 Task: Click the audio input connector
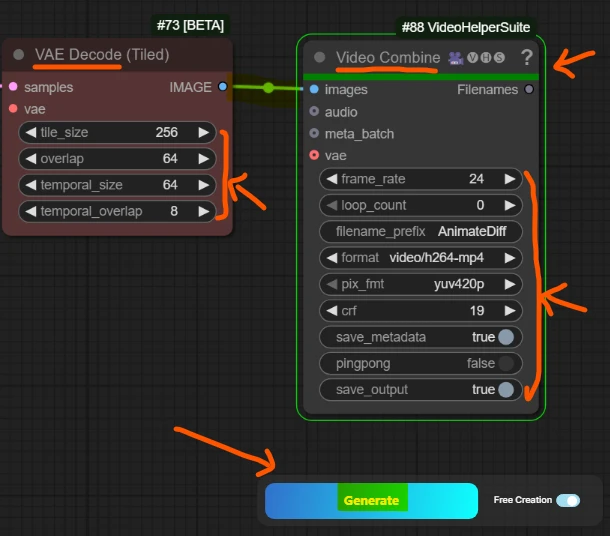[x=314, y=111]
